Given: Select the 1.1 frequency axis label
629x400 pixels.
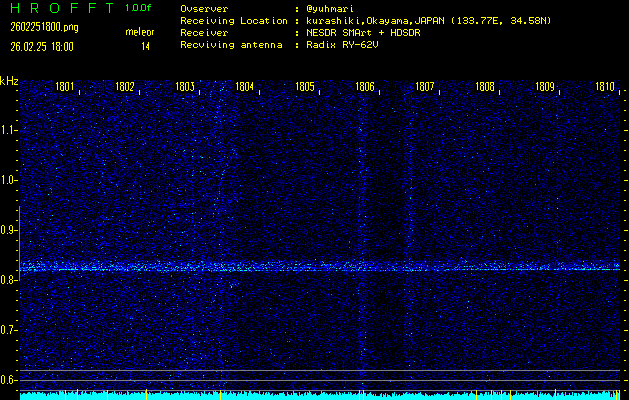Looking at the screenshot, I should coord(9,130).
